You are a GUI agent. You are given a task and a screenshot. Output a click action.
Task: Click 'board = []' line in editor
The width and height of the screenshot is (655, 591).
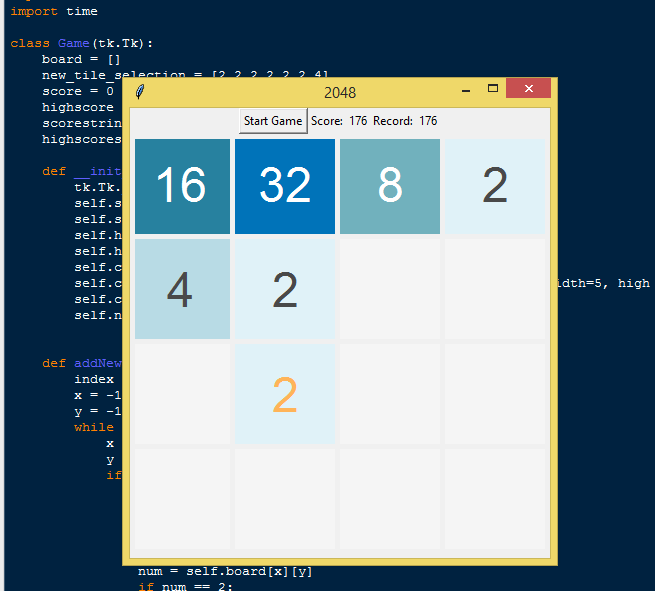[81, 59]
